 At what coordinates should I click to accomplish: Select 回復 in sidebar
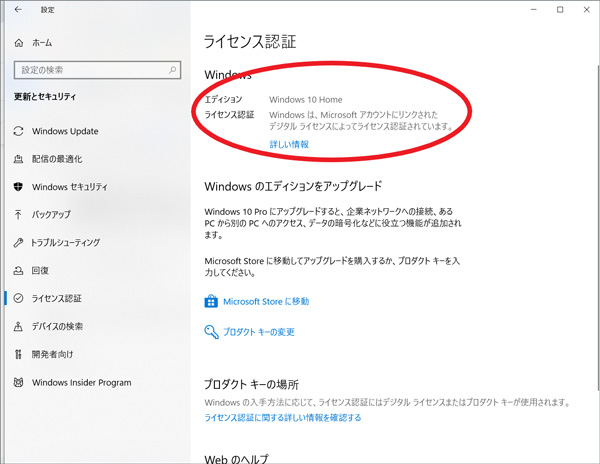click(40, 270)
